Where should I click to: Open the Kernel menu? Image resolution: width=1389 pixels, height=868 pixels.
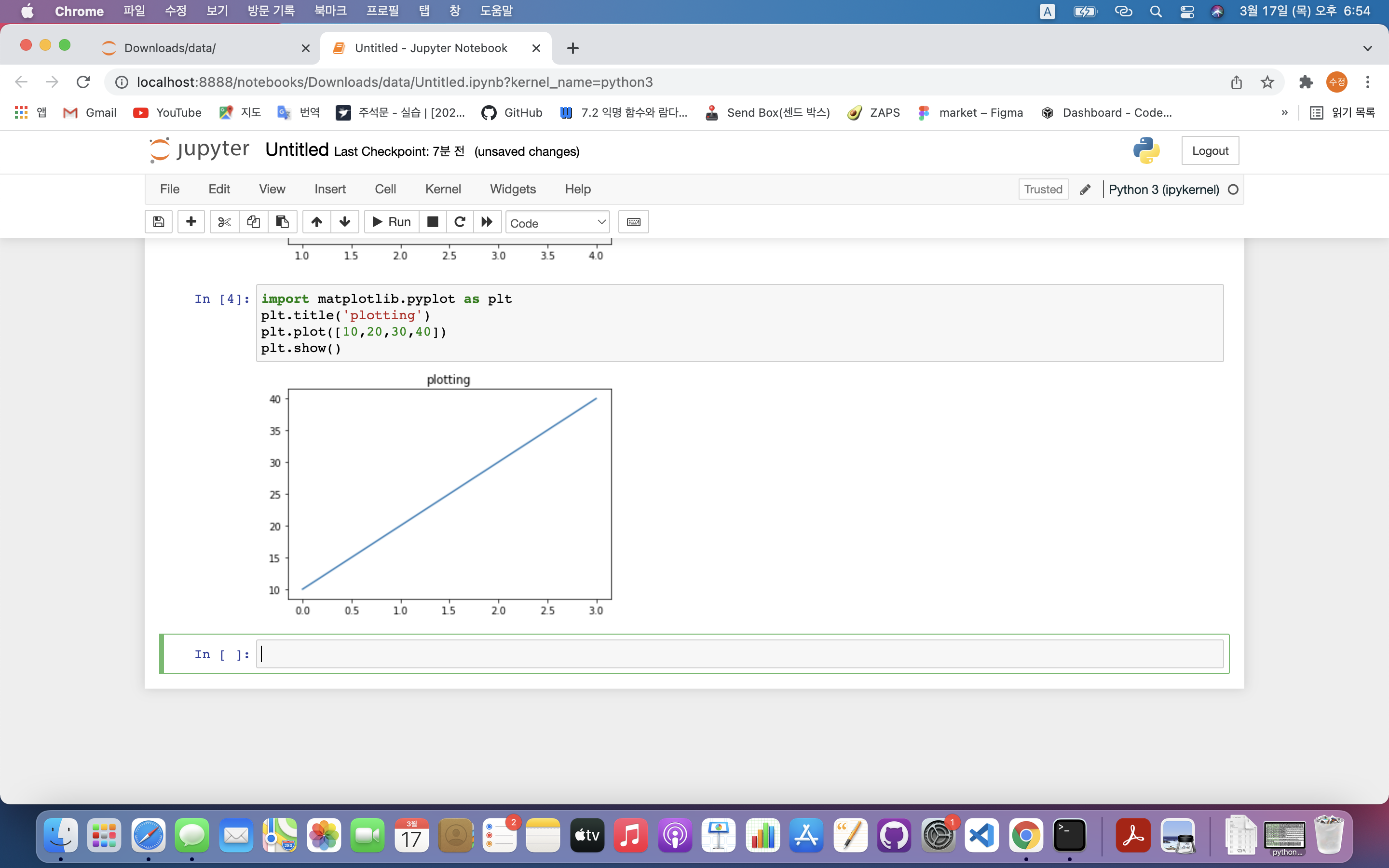point(443,189)
